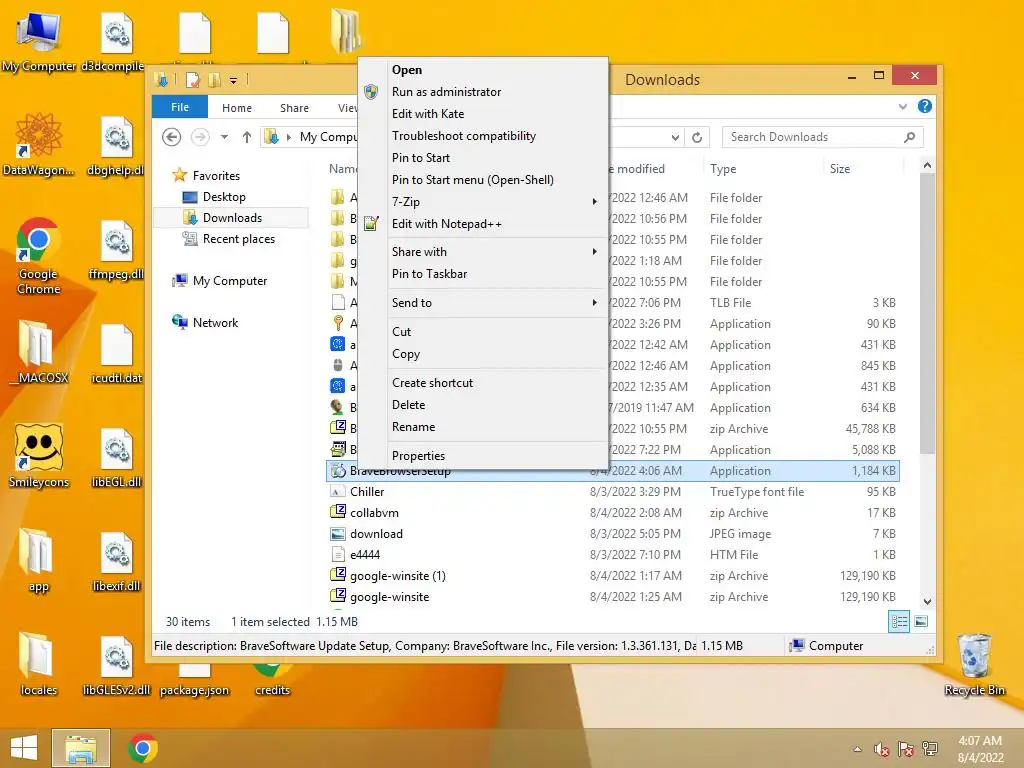Choose Troubleshoot compatibility
1024x768 pixels.
[483, 136]
